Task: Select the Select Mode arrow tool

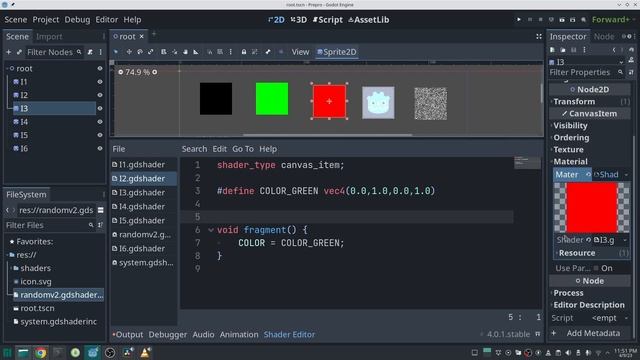Action: point(116,52)
